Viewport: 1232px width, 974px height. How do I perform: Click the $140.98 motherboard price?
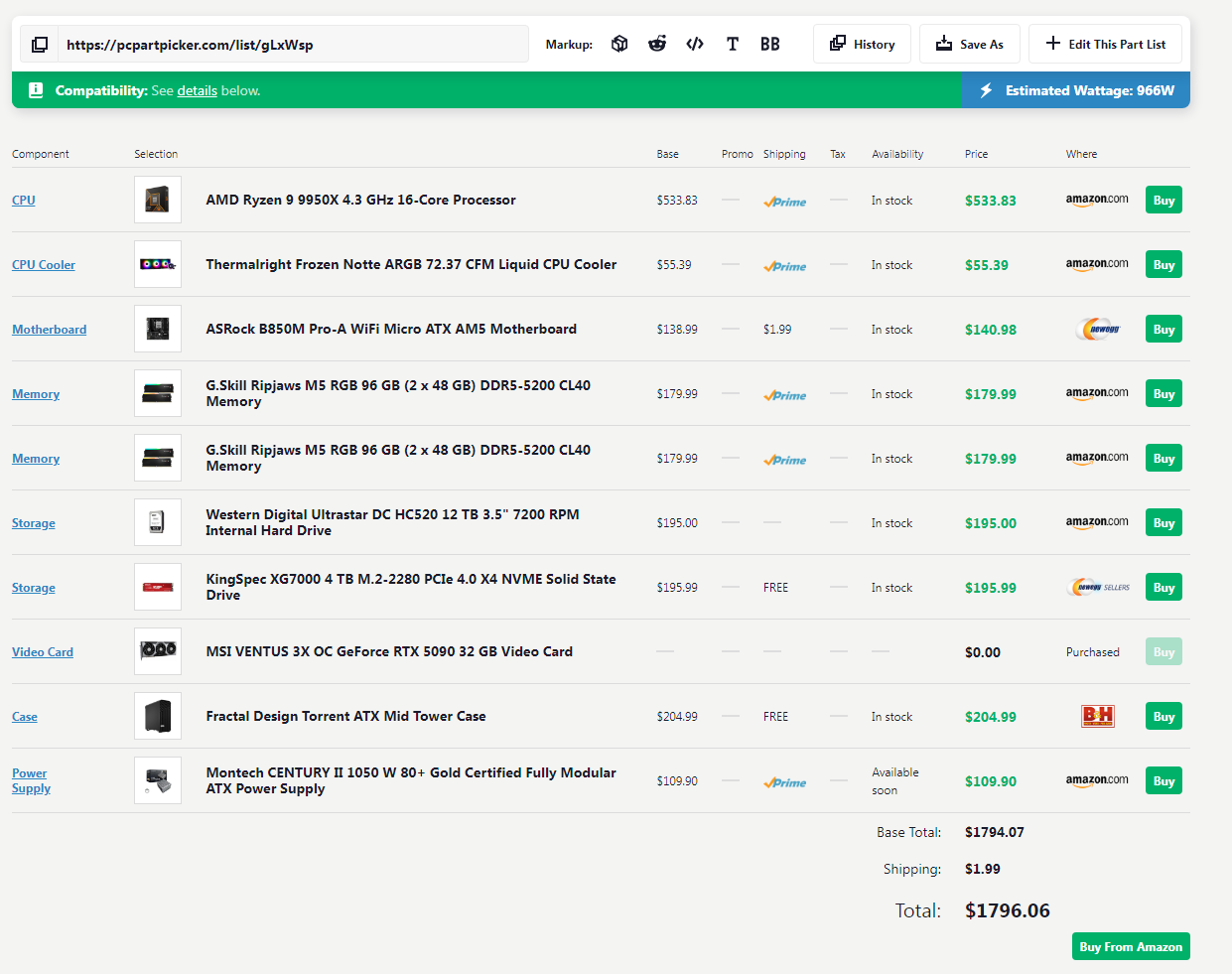[991, 330]
